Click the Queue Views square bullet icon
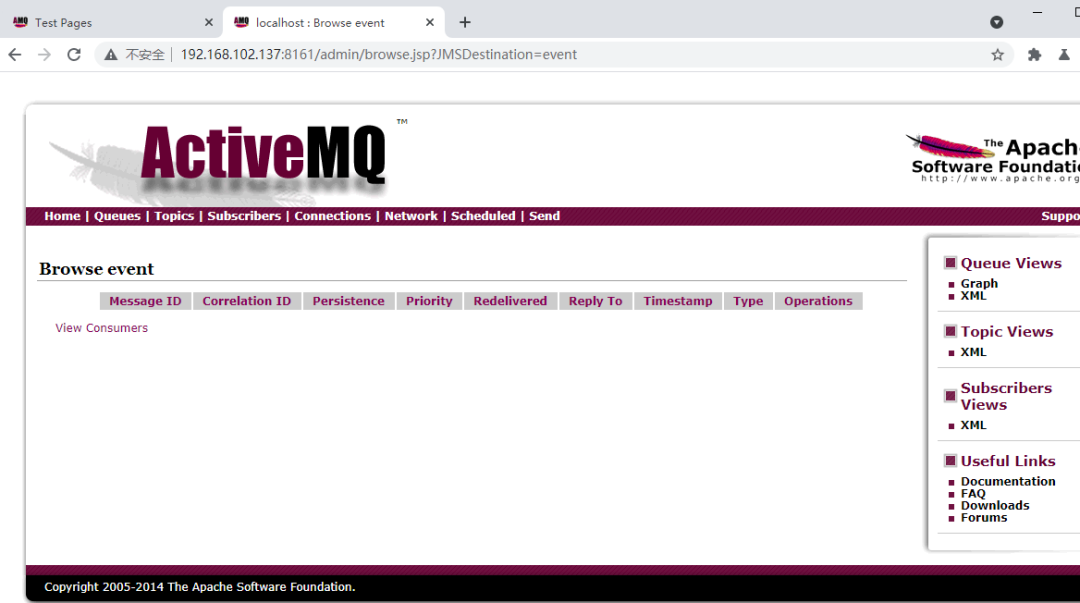This screenshot has height=603, width=1080. coord(951,263)
